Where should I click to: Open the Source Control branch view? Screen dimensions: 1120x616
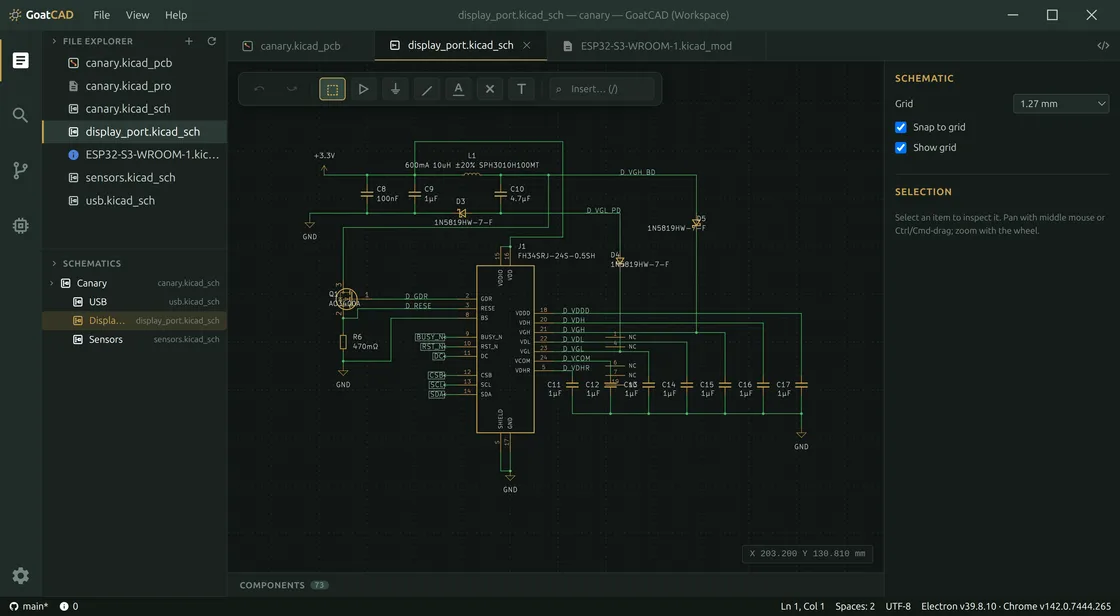pos(21,170)
